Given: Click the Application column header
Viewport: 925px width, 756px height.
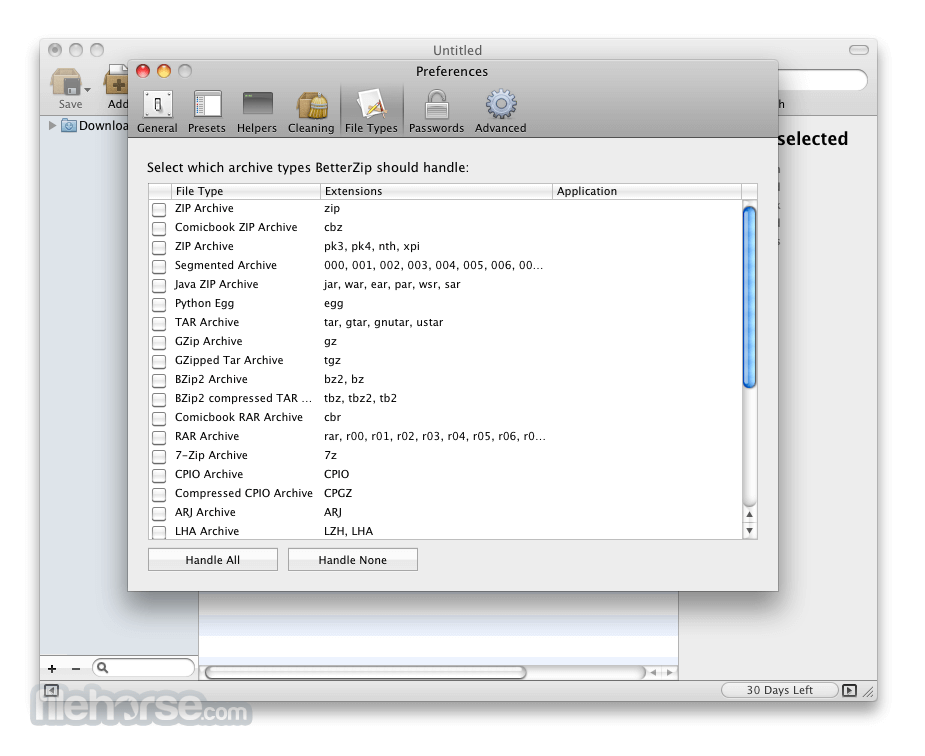Looking at the screenshot, I should tap(647, 191).
